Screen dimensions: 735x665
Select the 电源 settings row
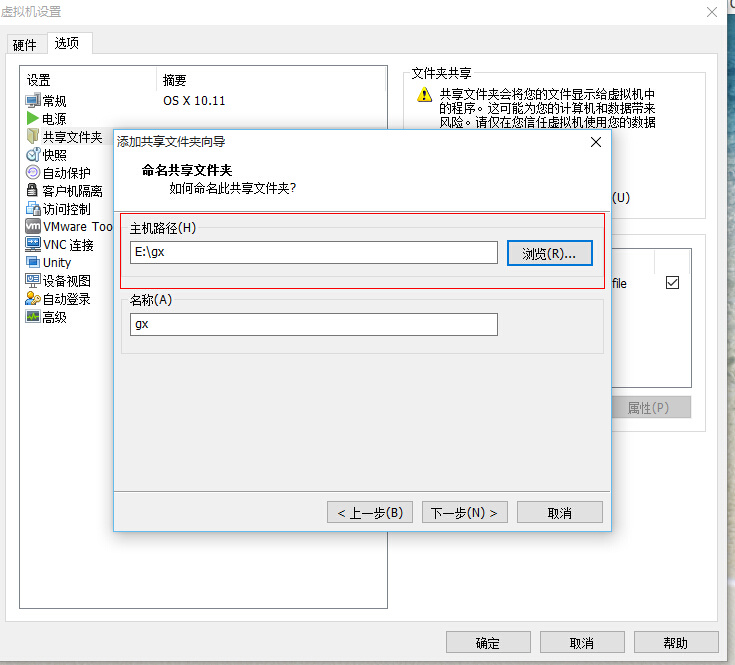click(x=204, y=118)
